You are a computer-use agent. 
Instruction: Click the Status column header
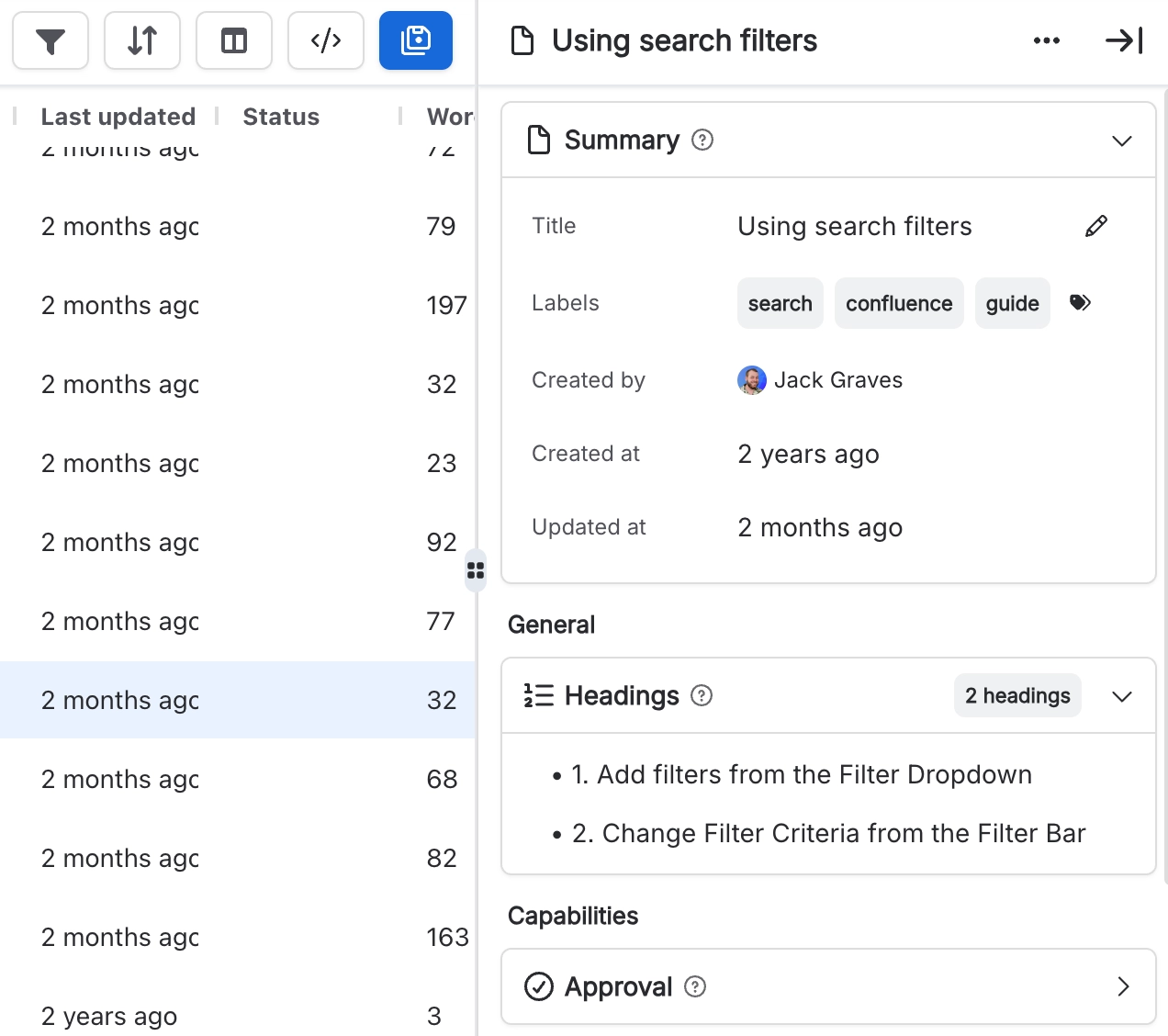(x=281, y=117)
